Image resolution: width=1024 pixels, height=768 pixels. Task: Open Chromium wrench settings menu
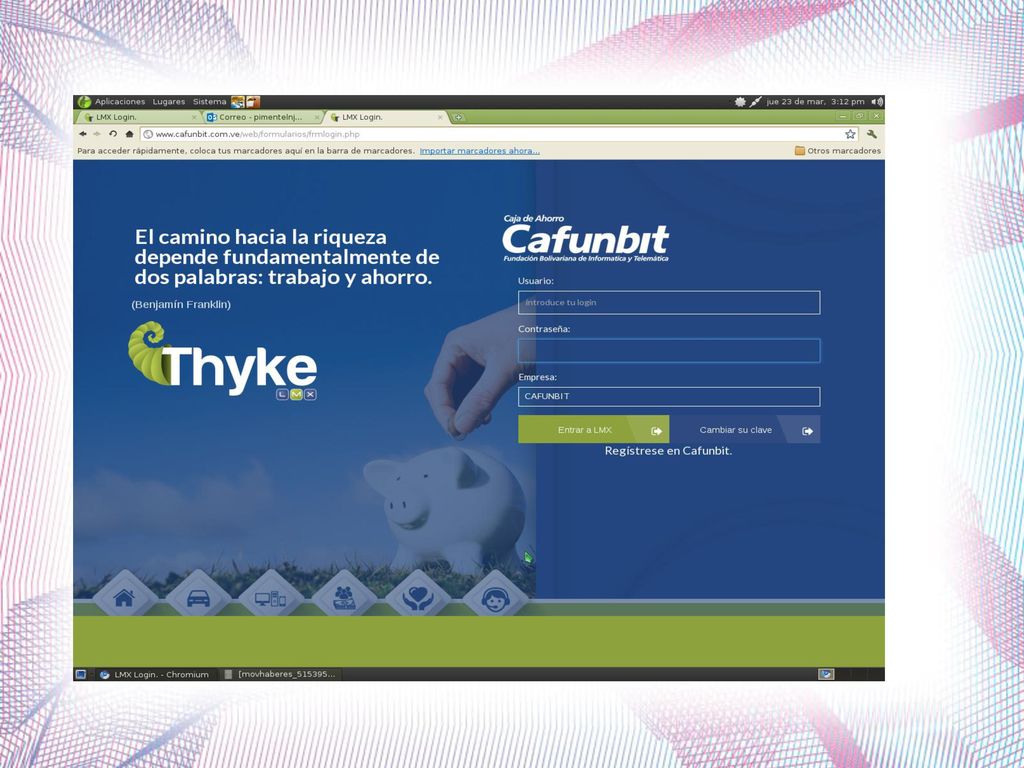click(872, 134)
